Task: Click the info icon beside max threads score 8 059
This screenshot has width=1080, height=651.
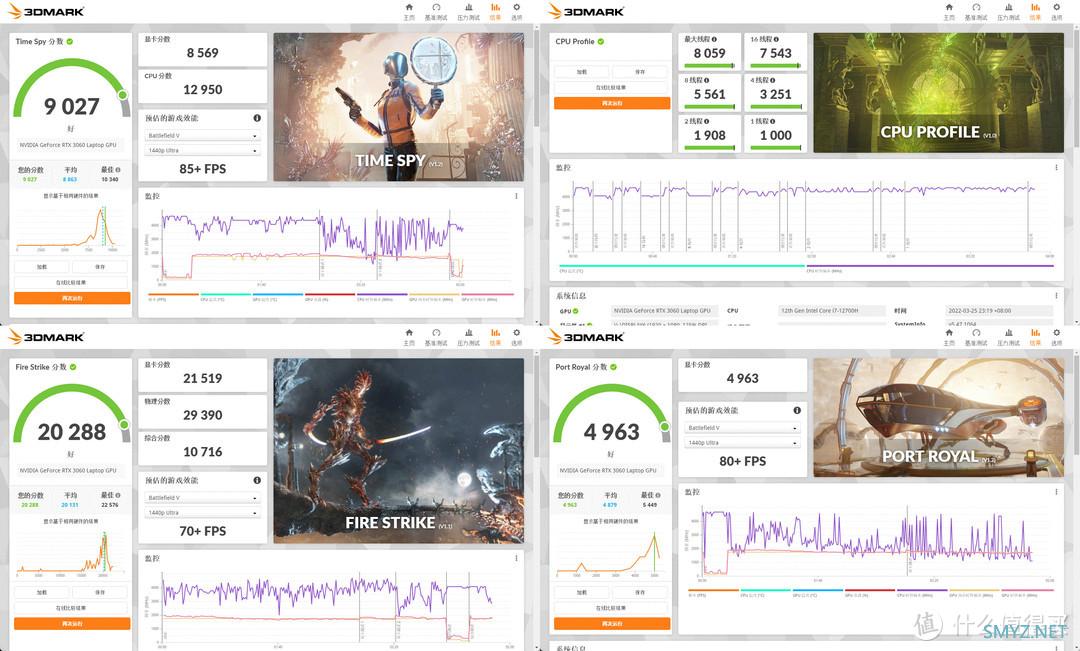Action: 714,39
